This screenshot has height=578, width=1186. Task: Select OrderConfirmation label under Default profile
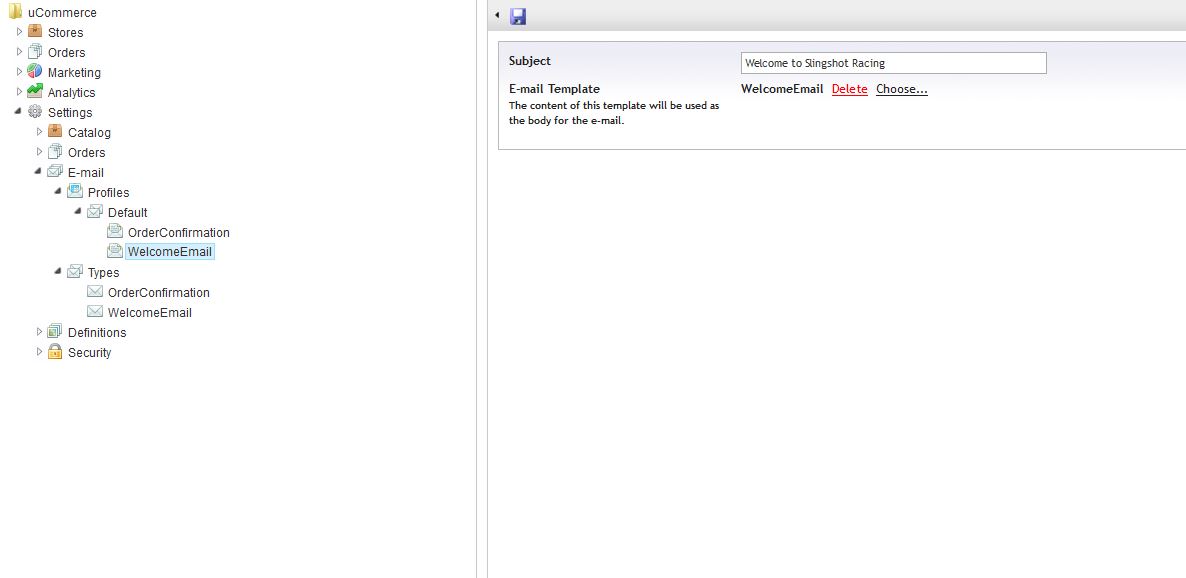[179, 233]
